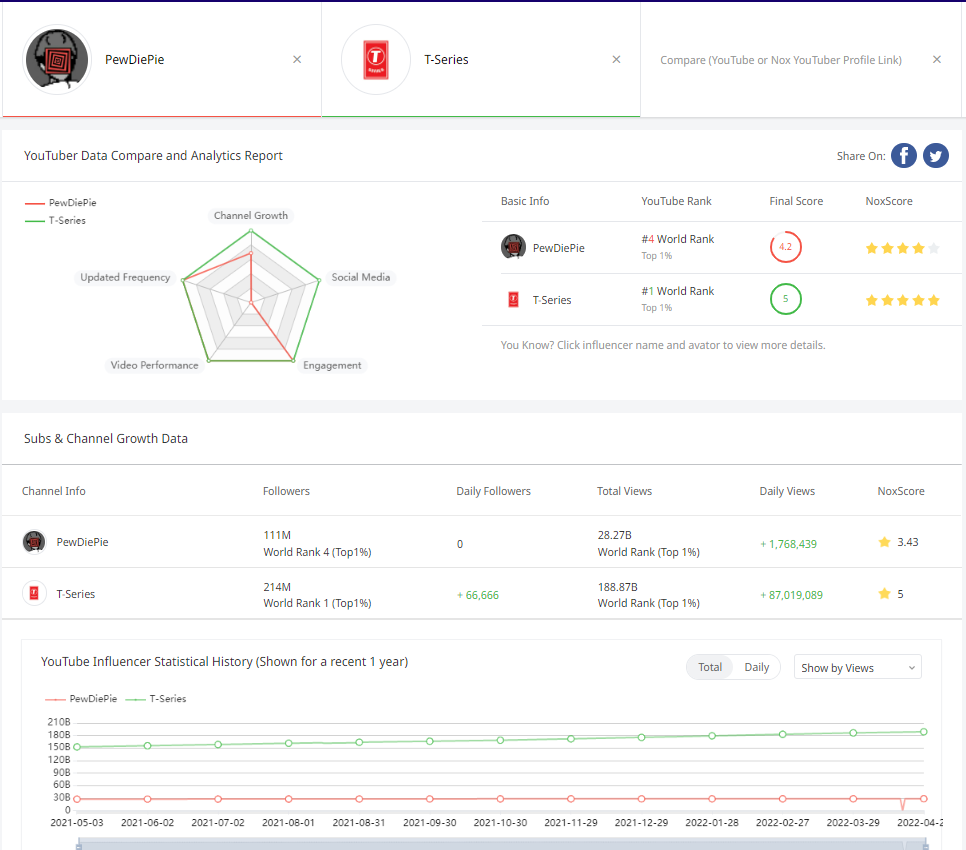This screenshot has width=966, height=850.
Task: Click the chart range slider bar
Action: pyautogui.click(x=502, y=845)
